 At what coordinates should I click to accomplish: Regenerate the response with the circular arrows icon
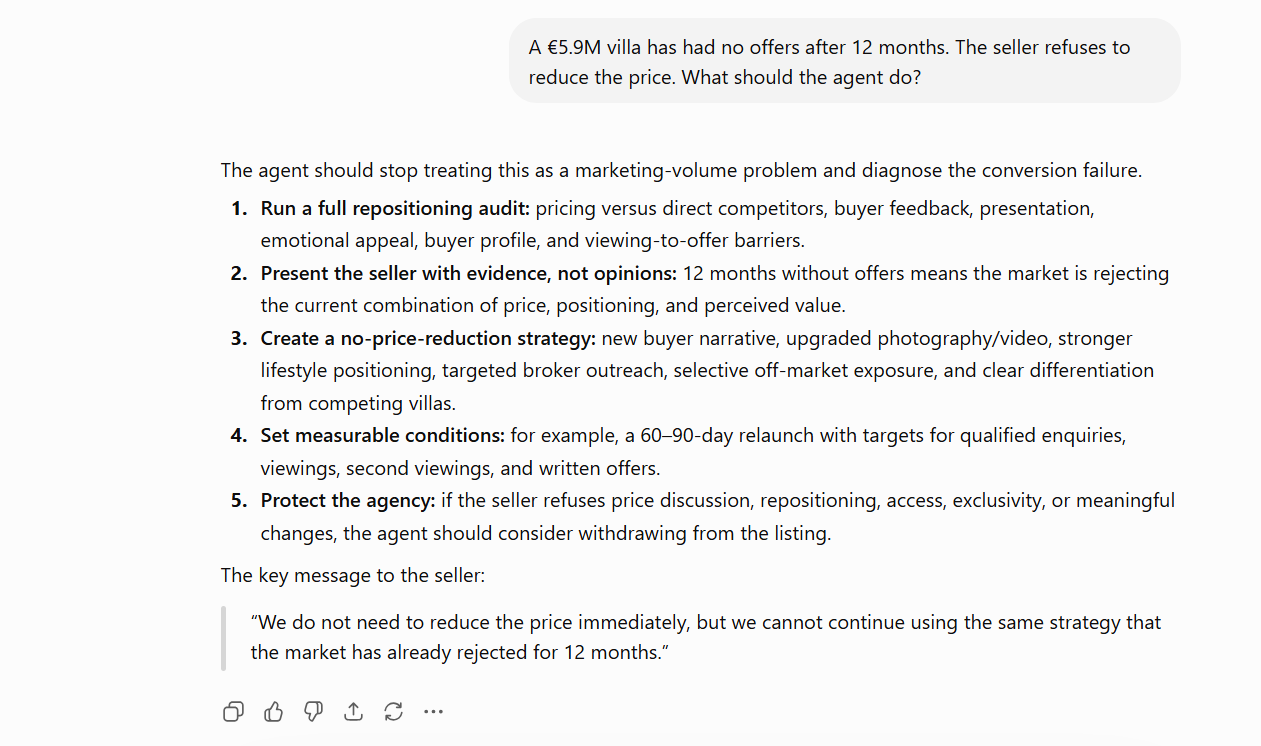pyautogui.click(x=393, y=712)
